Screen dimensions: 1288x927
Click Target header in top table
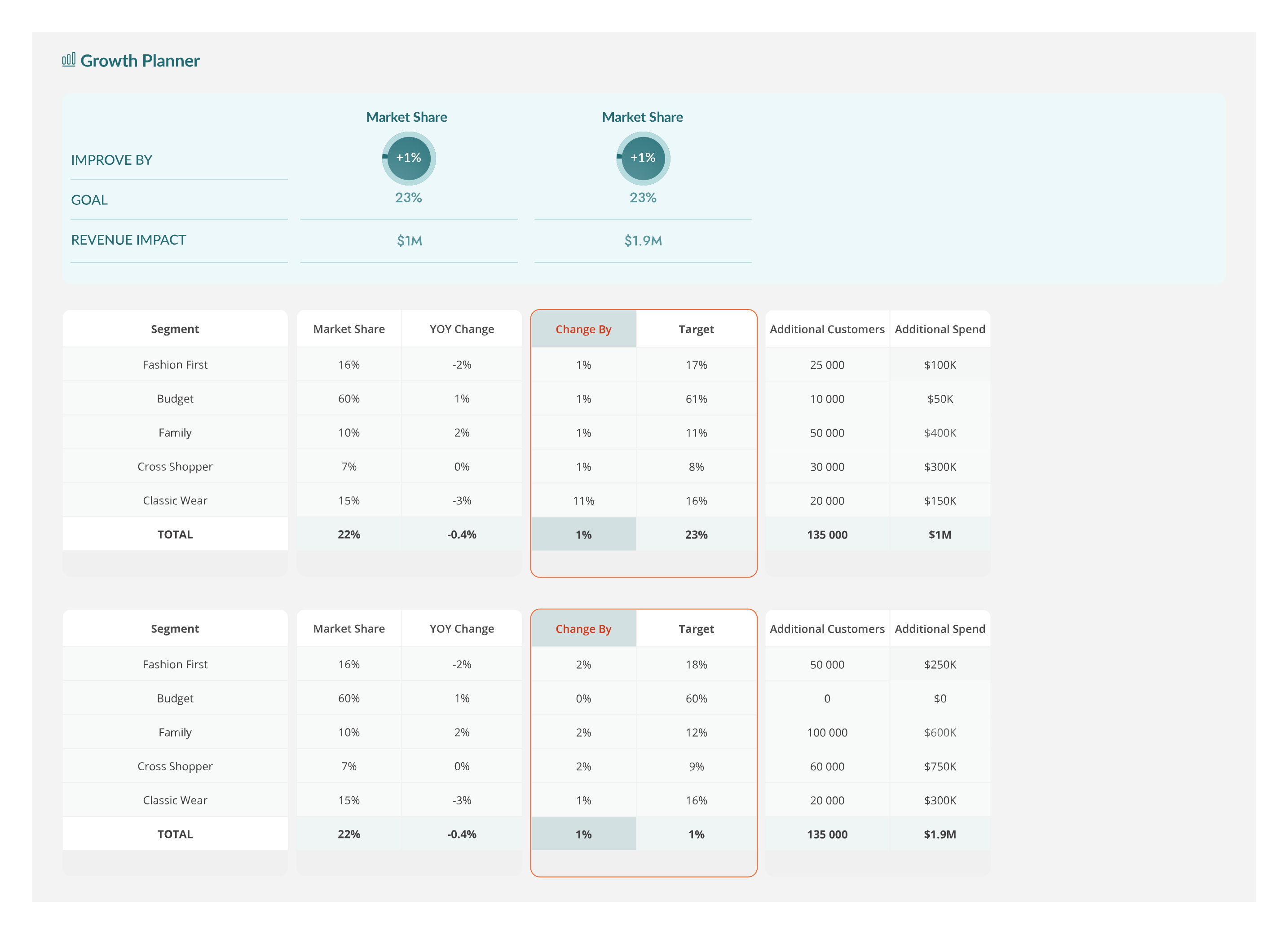[696, 330]
